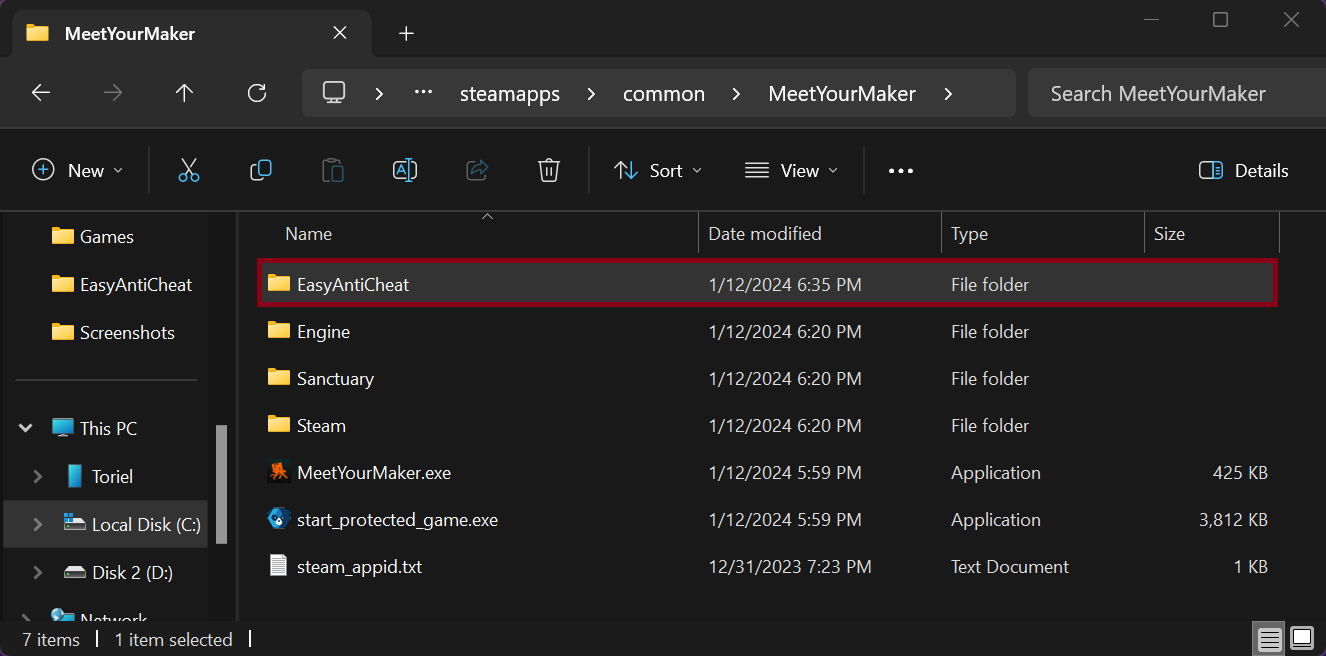
Task: Open the View dropdown menu
Action: (x=791, y=171)
